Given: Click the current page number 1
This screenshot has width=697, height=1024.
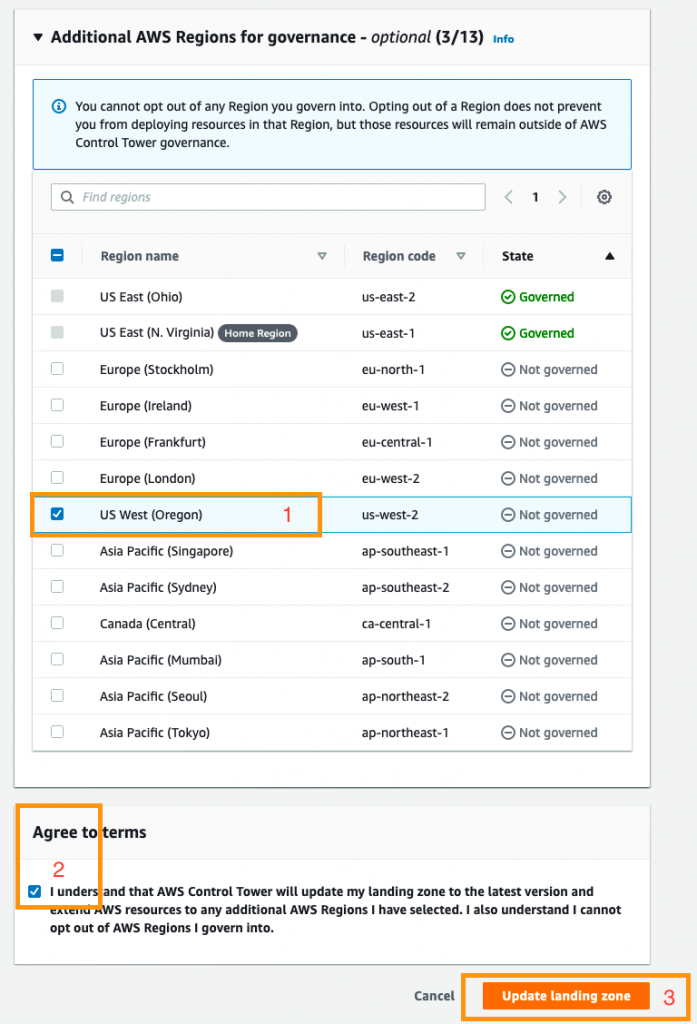Looking at the screenshot, I should (535, 197).
